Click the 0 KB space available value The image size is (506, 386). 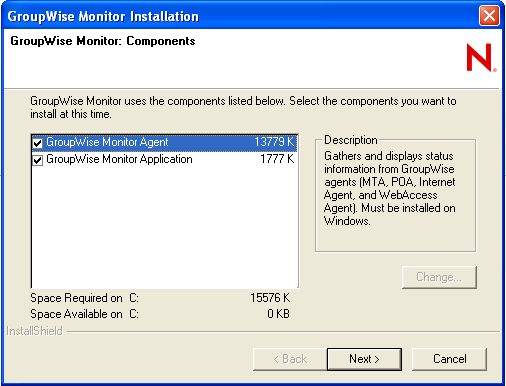(x=278, y=314)
